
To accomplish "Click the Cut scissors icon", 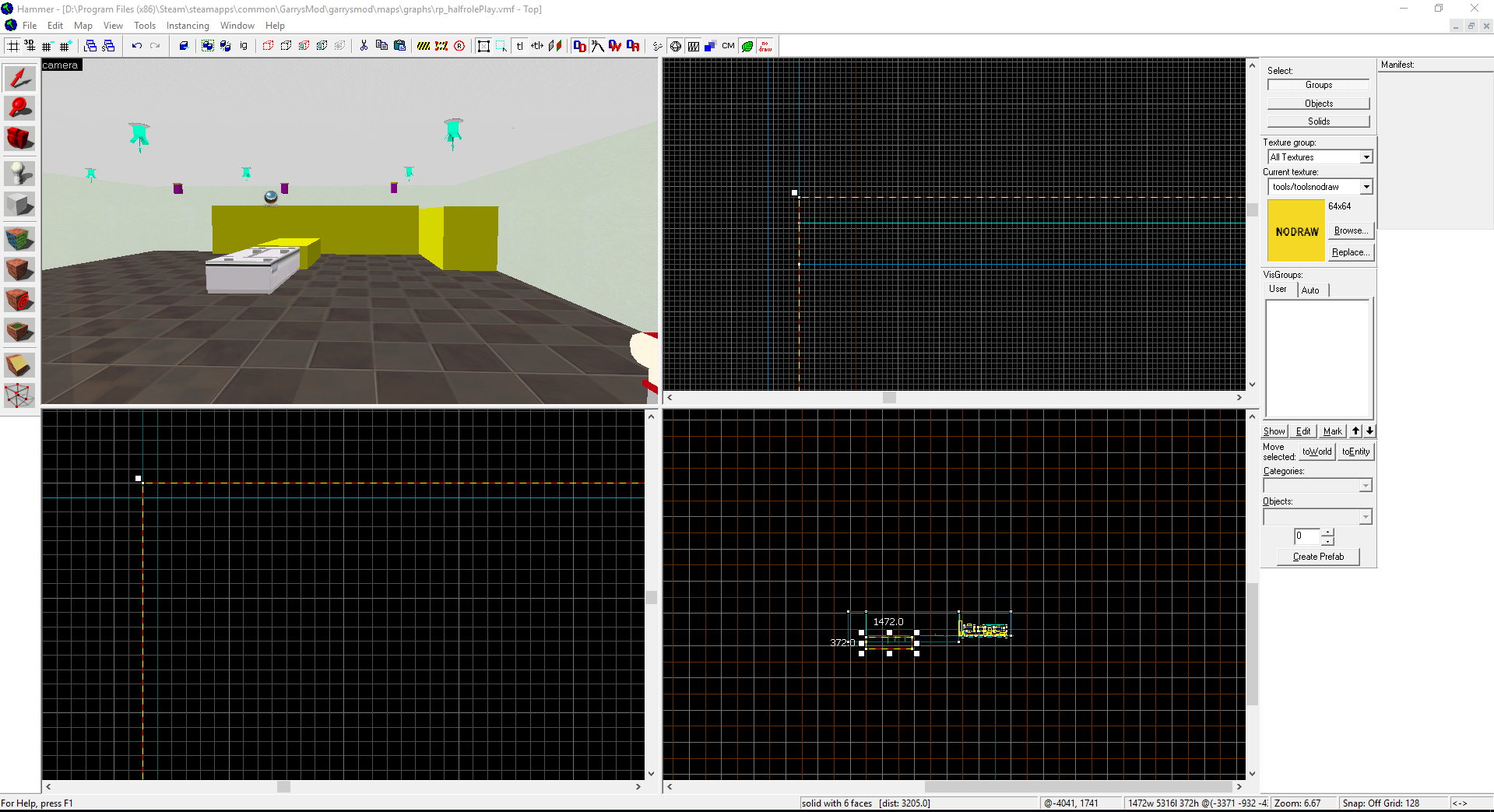I will point(364,46).
